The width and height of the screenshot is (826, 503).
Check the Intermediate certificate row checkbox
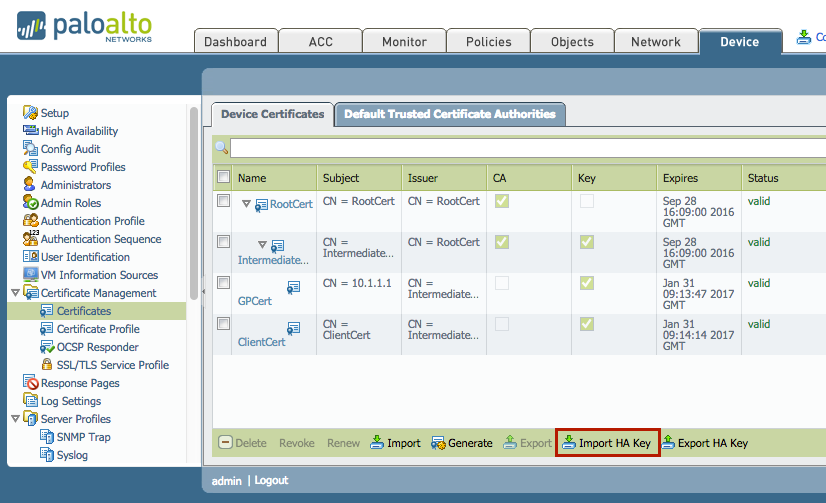(223, 242)
